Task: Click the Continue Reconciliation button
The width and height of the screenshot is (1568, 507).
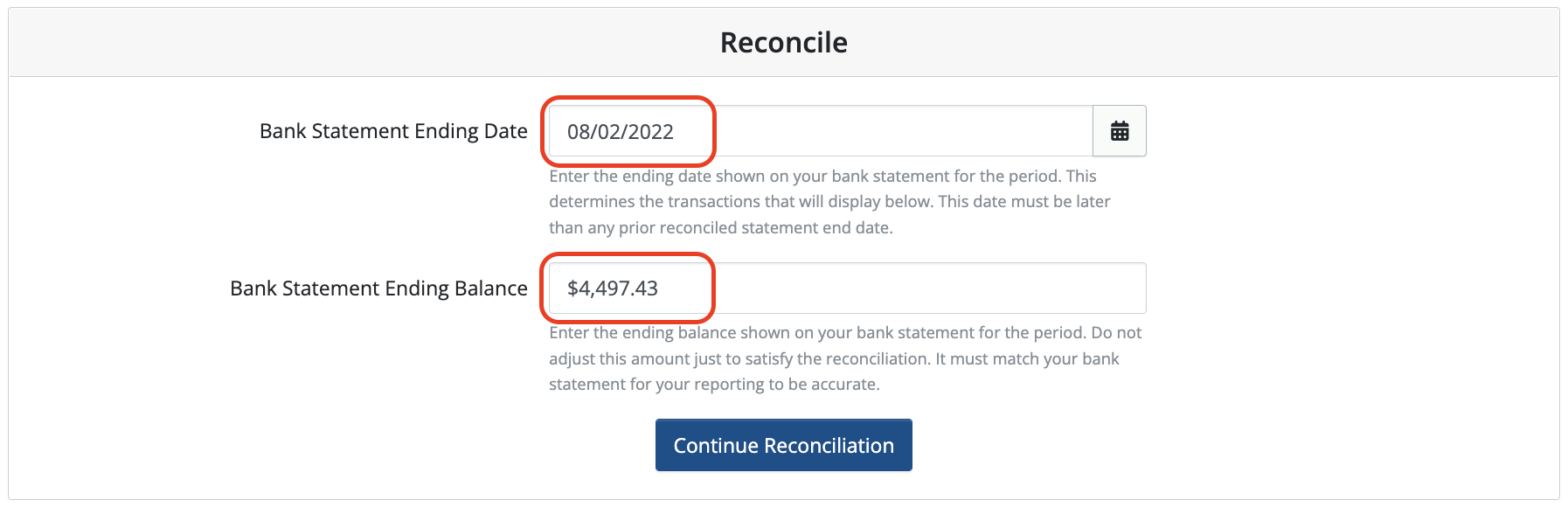Action: (x=784, y=445)
